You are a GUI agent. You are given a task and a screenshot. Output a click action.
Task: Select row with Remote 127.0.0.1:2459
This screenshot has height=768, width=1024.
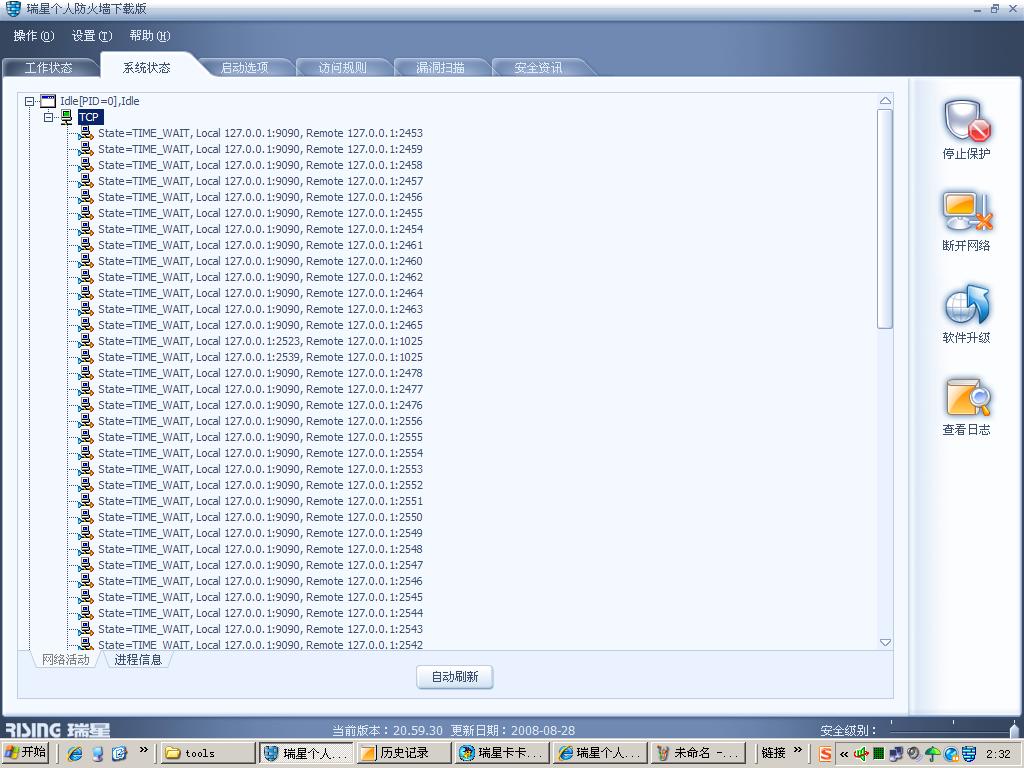coord(260,149)
